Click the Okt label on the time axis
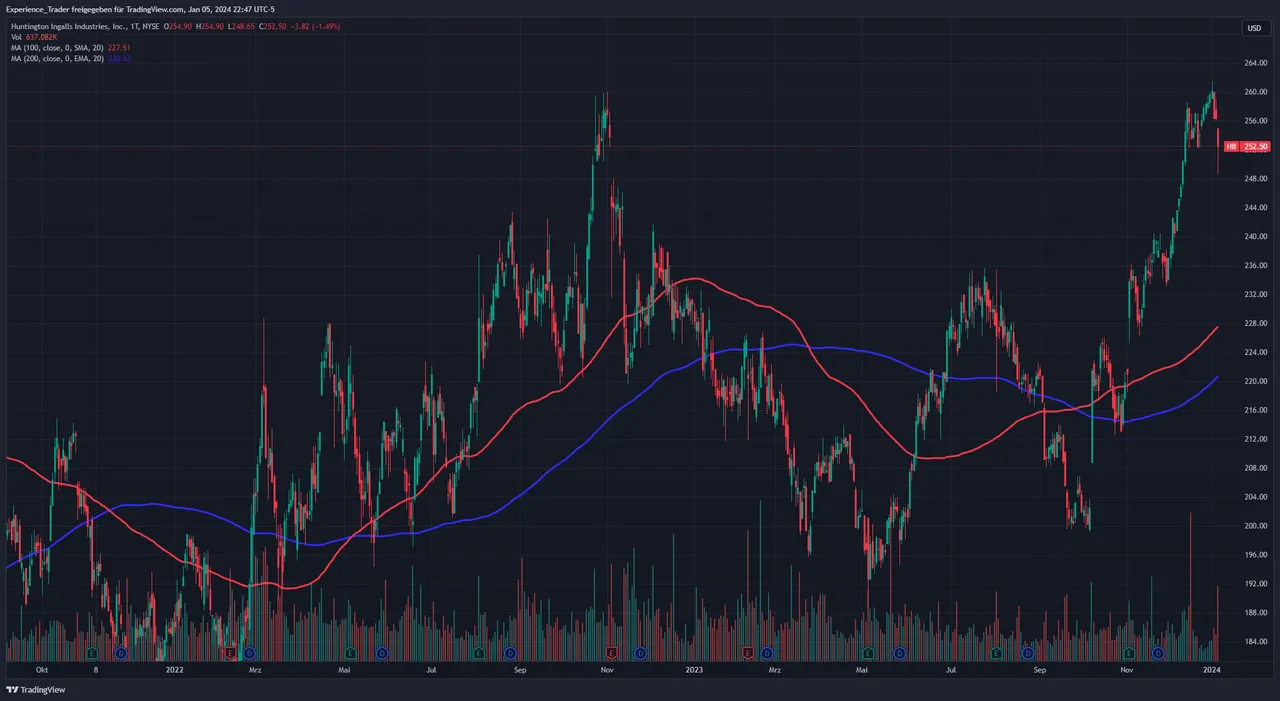This screenshot has width=1280, height=701. click(x=42, y=670)
